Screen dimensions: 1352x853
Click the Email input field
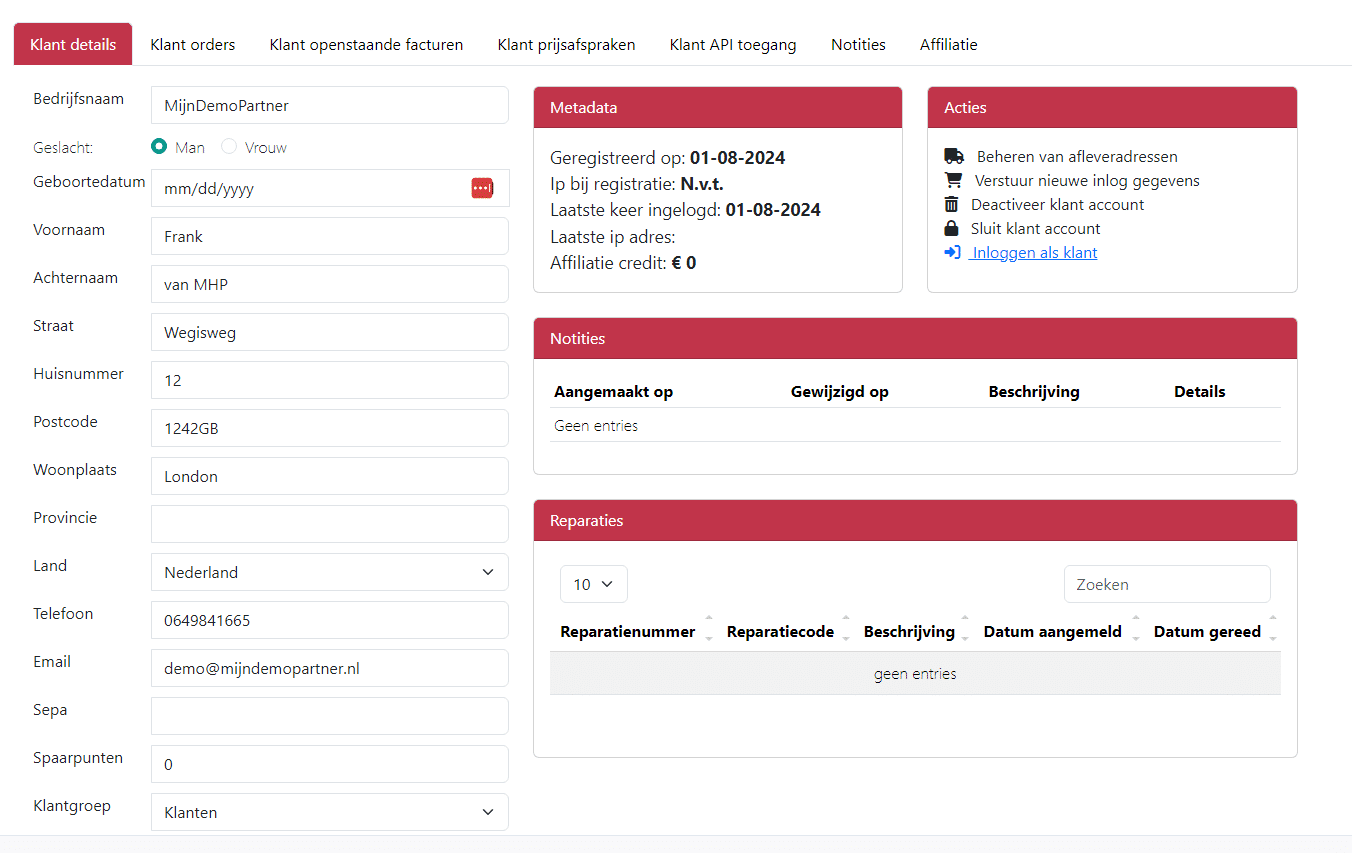tap(330, 669)
